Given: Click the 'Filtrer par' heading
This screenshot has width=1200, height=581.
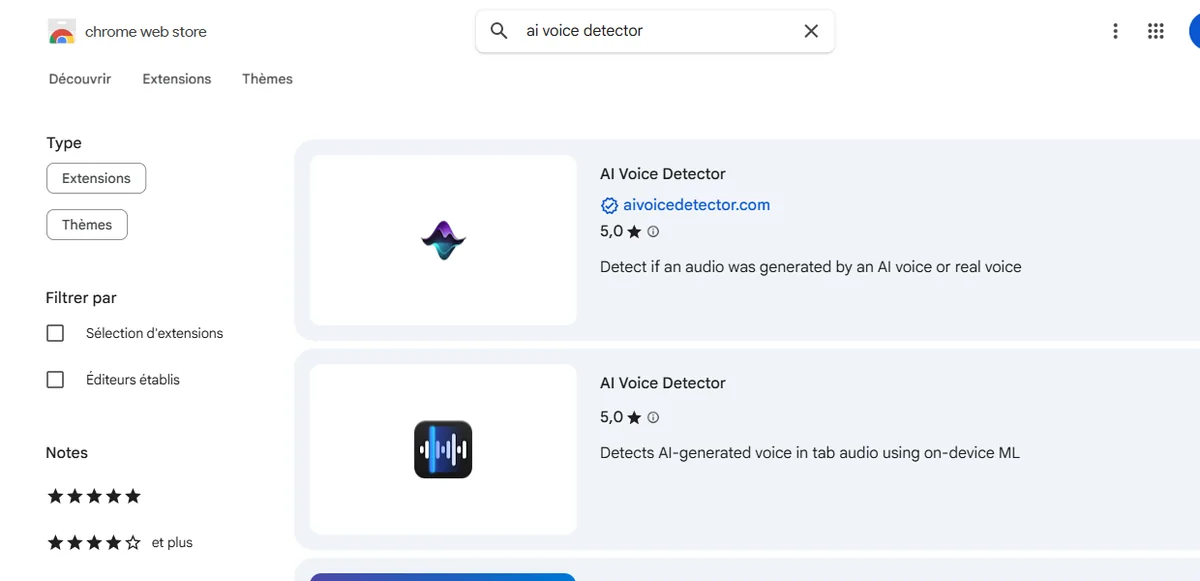Looking at the screenshot, I should 81,298.
